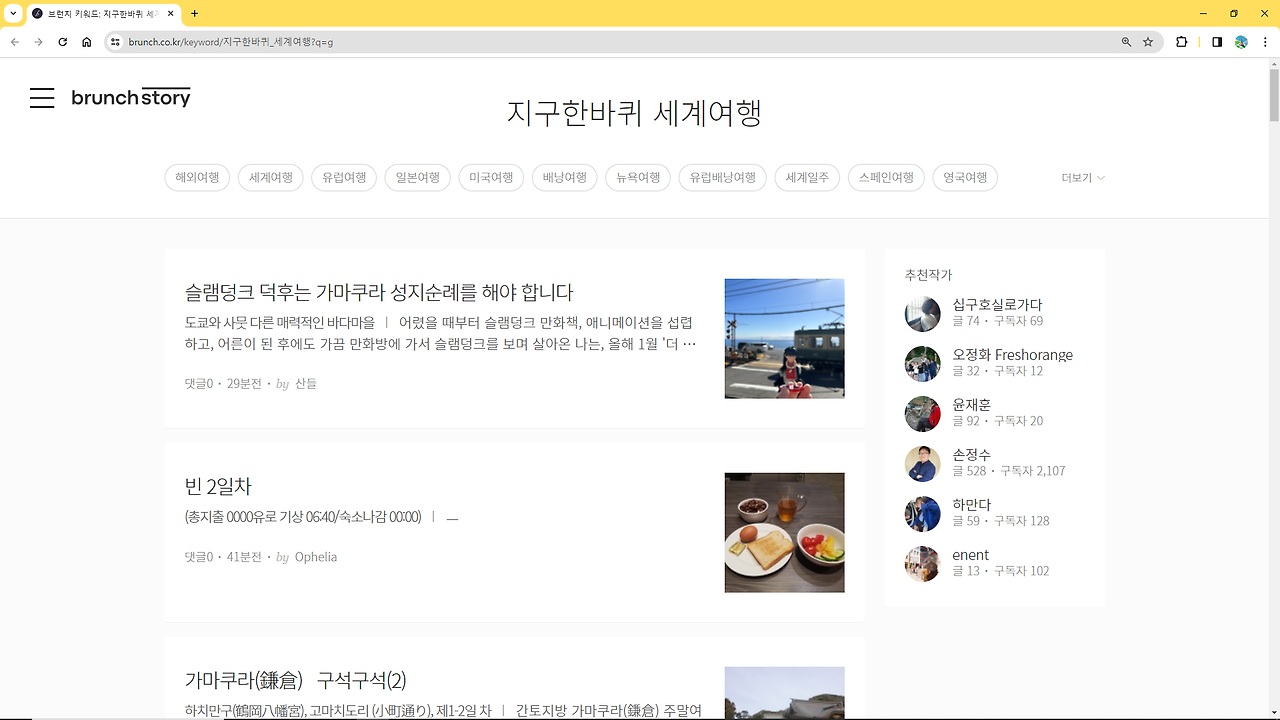Click 댓글0 · 29분전 meta text
This screenshot has height=720, width=1280.
tap(223, 384)
